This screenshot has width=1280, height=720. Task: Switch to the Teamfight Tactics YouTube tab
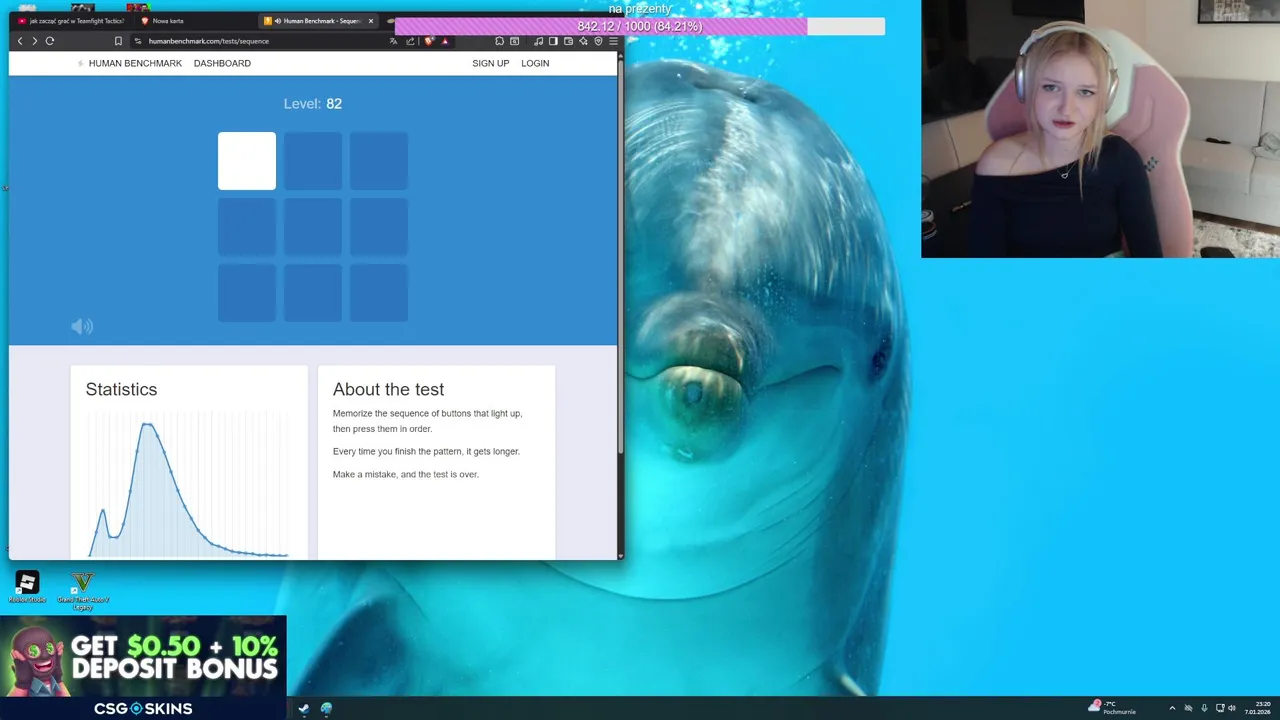70,21
